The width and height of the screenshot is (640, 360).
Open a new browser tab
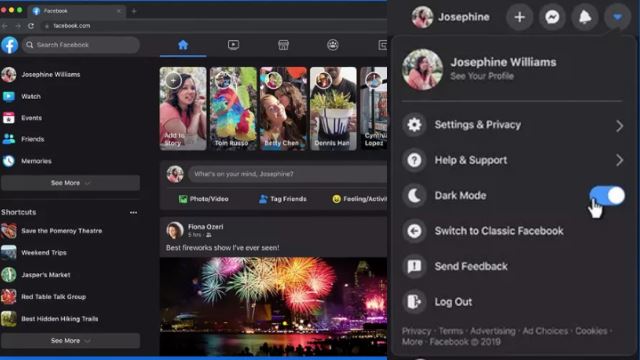pos(134,11)
